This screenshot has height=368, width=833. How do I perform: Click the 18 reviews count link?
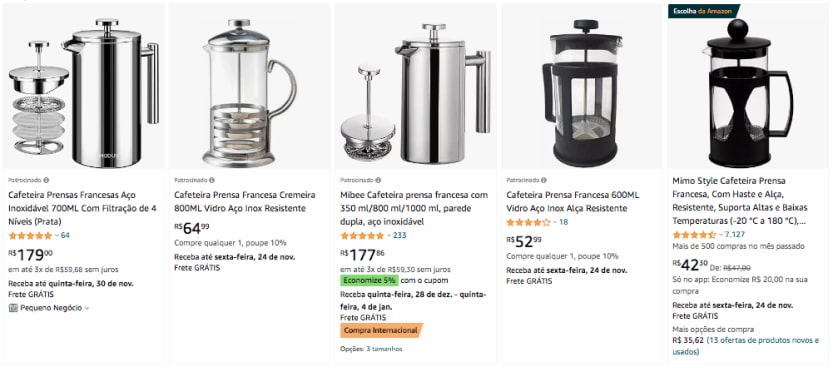point(563,222)
